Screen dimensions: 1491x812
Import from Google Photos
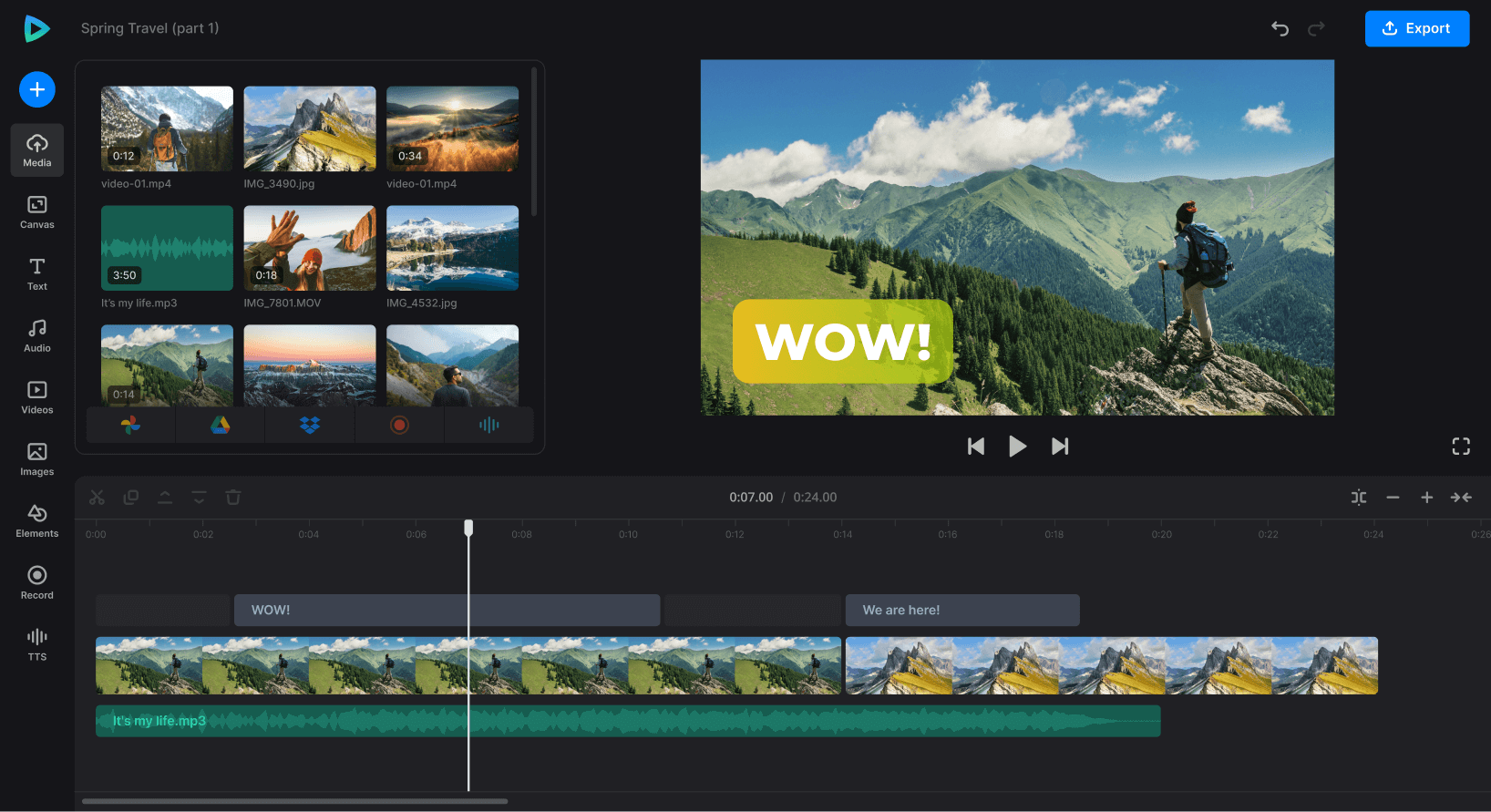pos(130,425)
